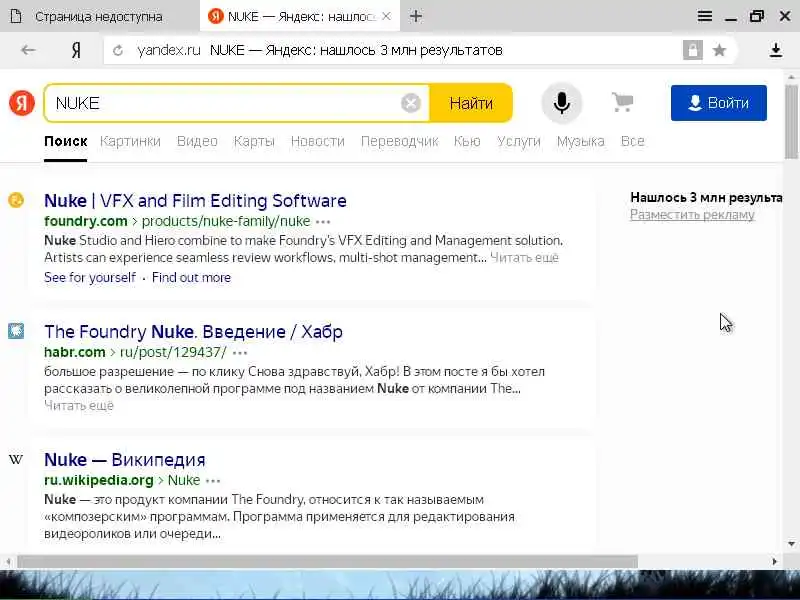800x600 pixels.
Task: Select the Поиск search tab
Action: coord(65,141)
